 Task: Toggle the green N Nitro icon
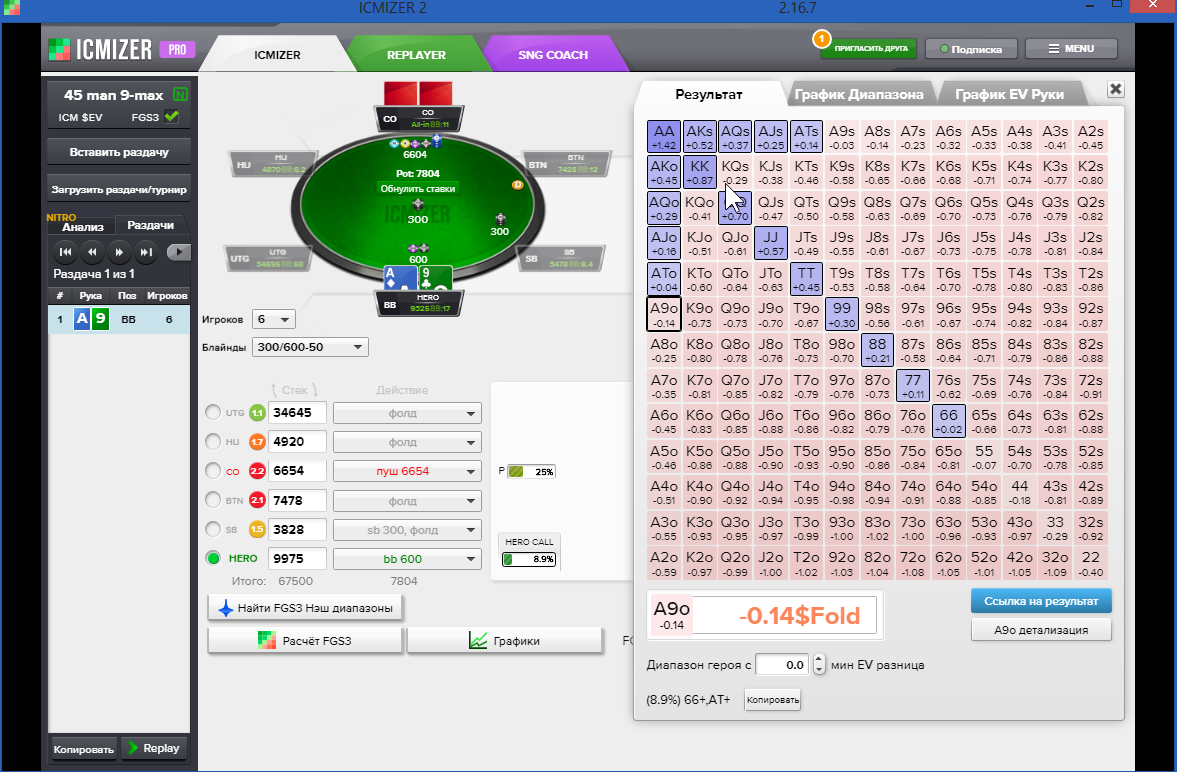pyautogui.click(x=180, y=95)
